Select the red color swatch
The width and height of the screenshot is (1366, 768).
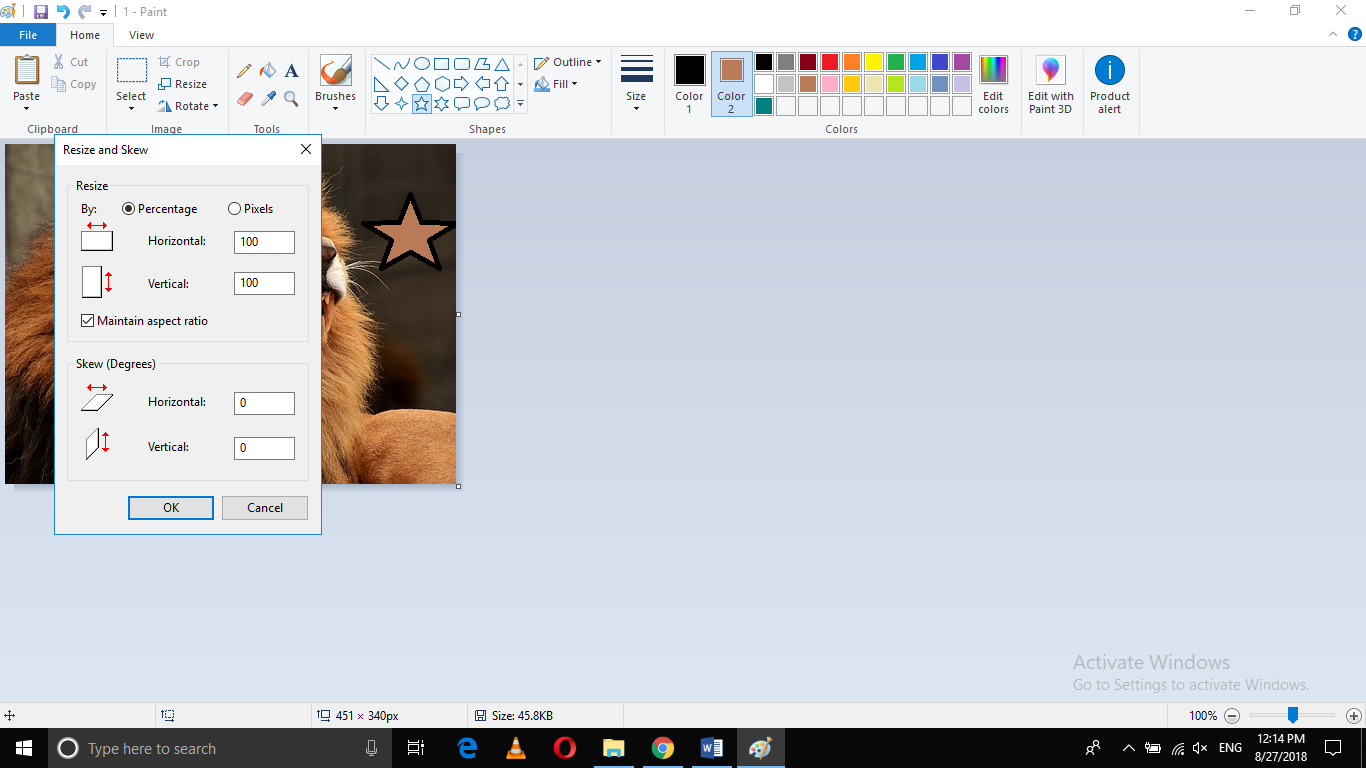point(829,61)
